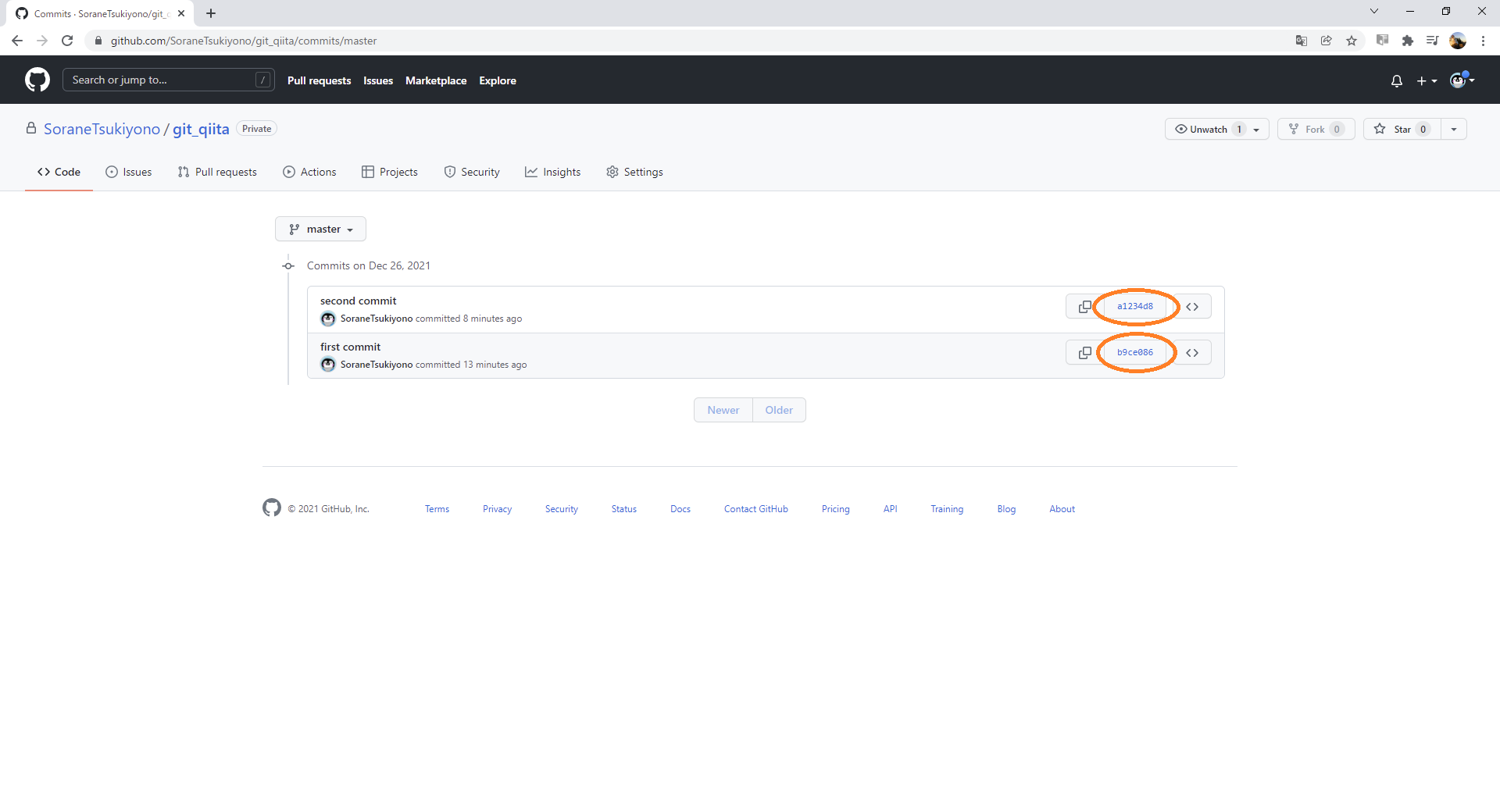The height and width of the screenshot is (812, 1500).
Task: Browse repository at second commit code icon
Action: [1193, 306]
